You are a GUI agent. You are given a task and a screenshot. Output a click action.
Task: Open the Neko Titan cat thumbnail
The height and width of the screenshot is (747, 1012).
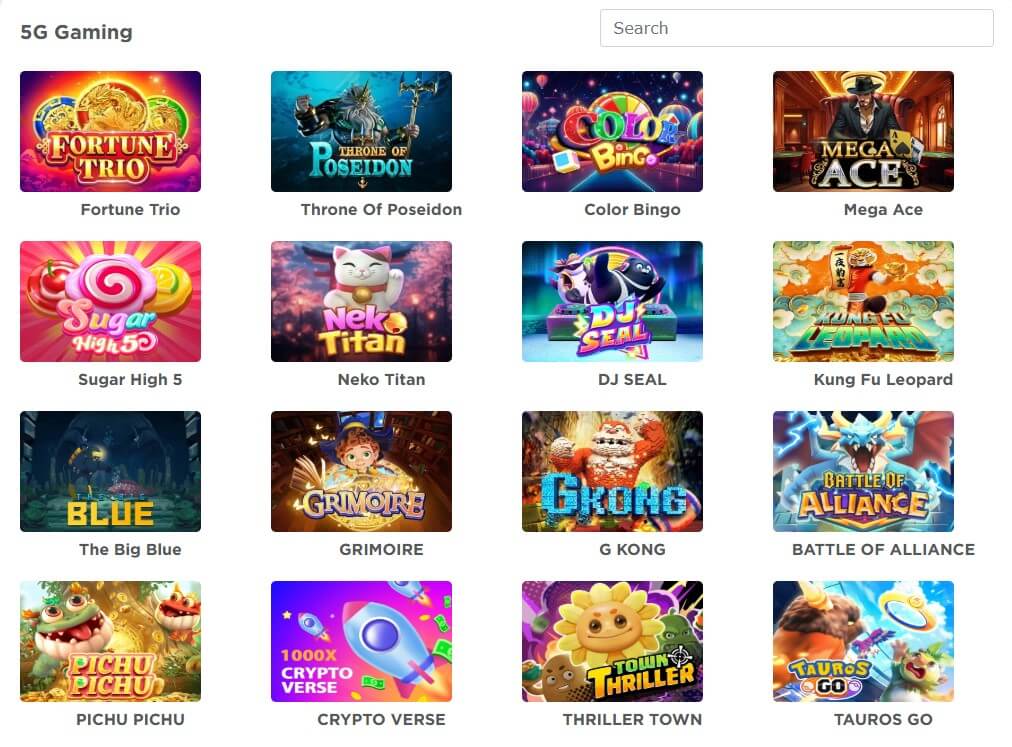coord(361,302)
